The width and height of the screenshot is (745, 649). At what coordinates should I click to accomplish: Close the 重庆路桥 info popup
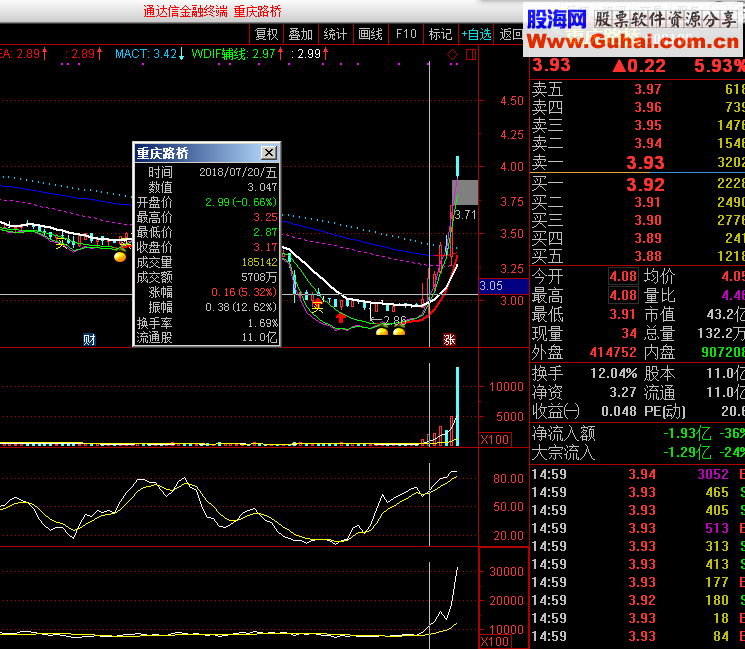pos(269,153)
